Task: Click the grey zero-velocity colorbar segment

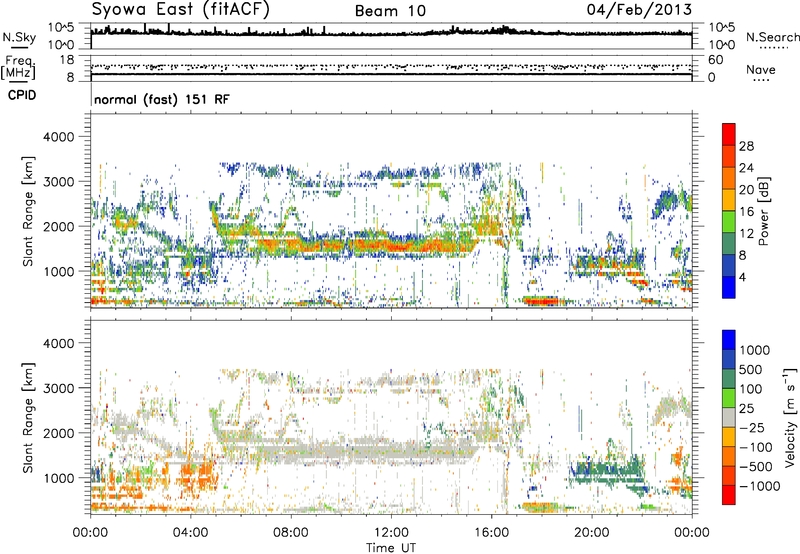Action: click(729, 417)
